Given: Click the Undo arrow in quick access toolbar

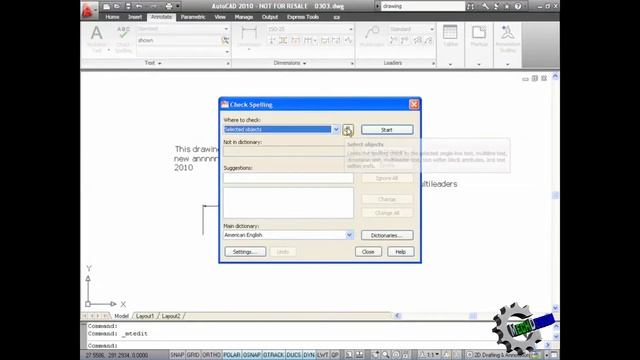Looking at the screenshot, I should click(x=139, y=6).
